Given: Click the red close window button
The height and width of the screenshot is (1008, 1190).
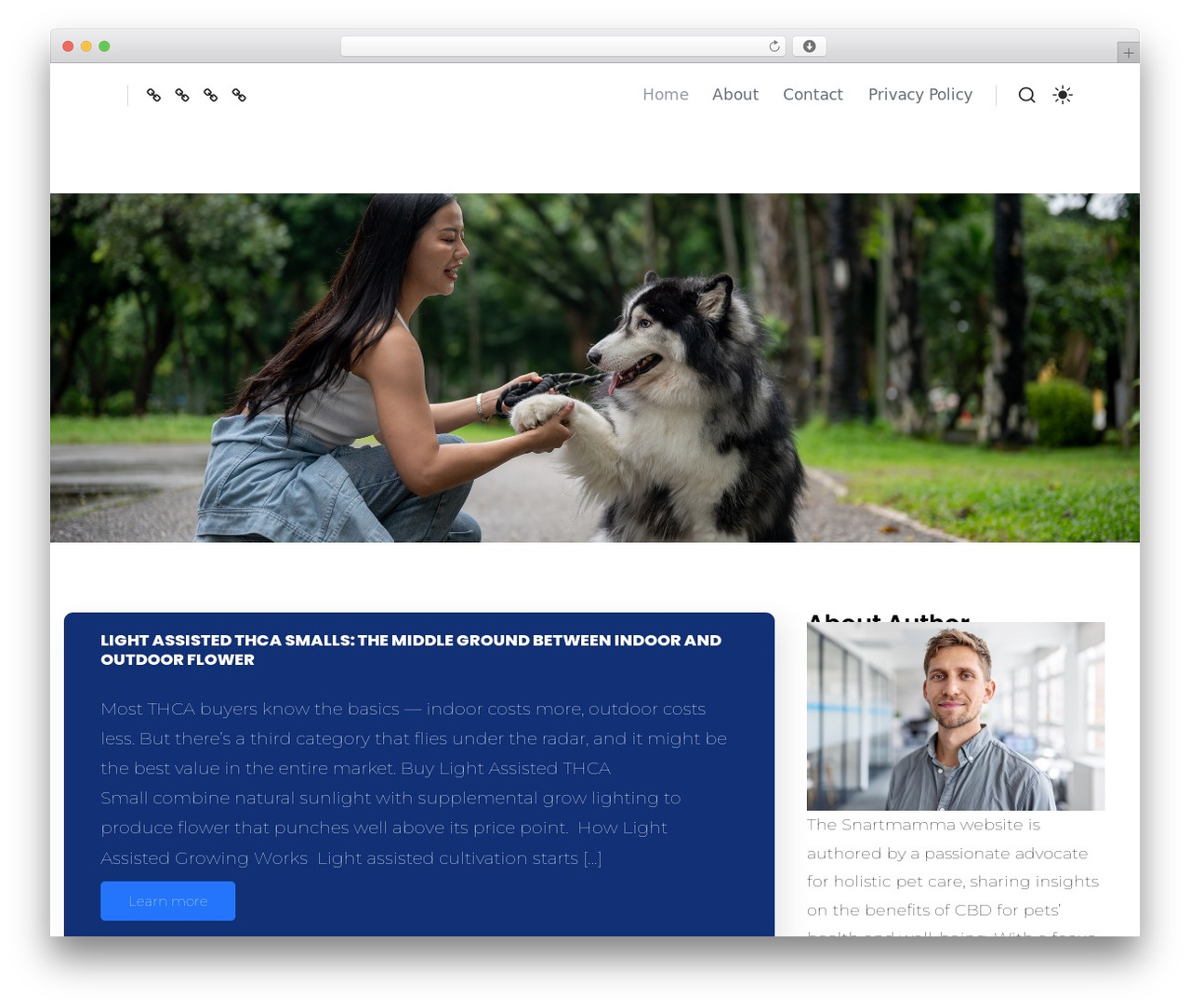Looking at the screenshot, I should click(x=68, y=46).
